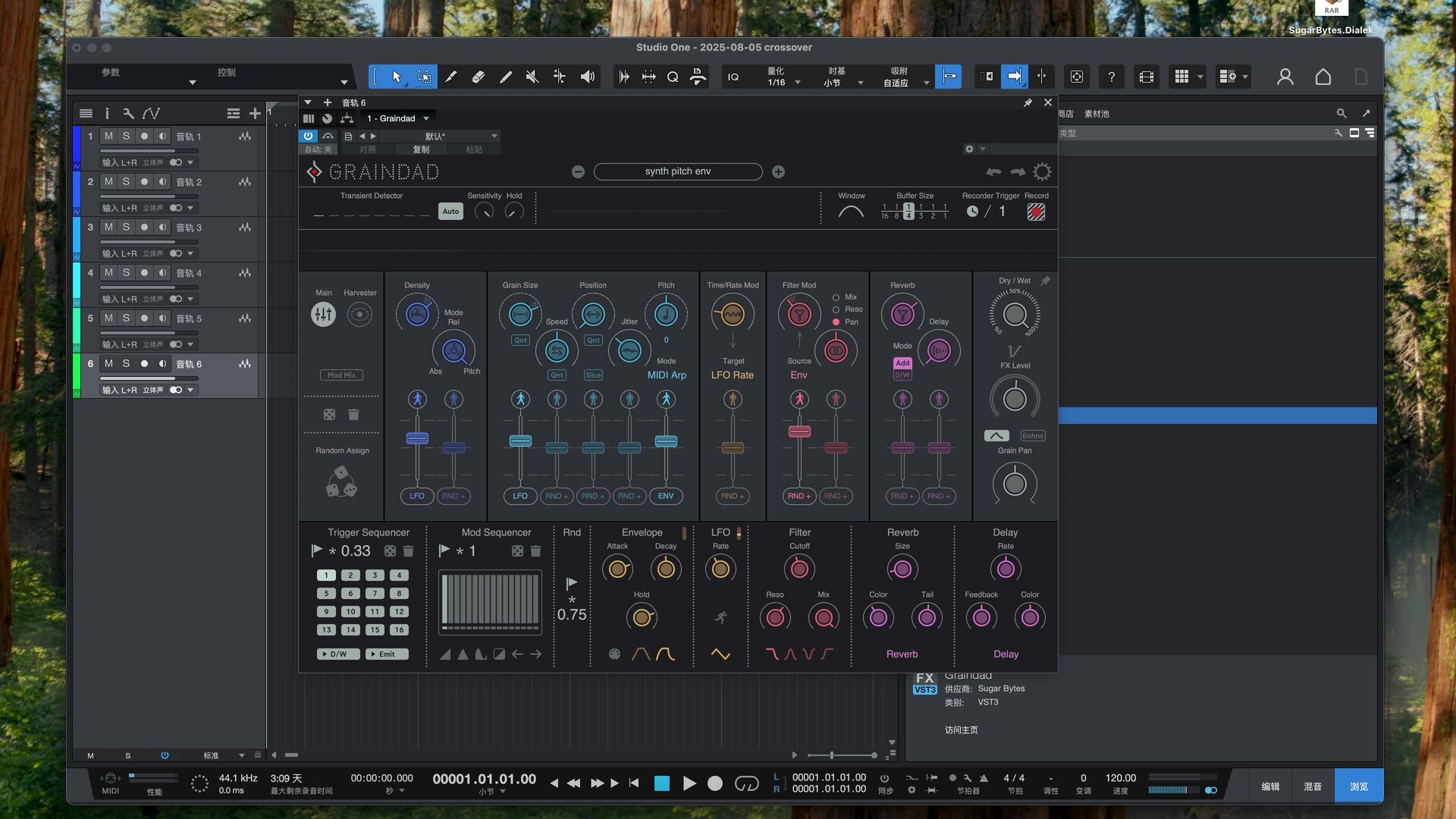Open the user account icon

(1285, 77)
